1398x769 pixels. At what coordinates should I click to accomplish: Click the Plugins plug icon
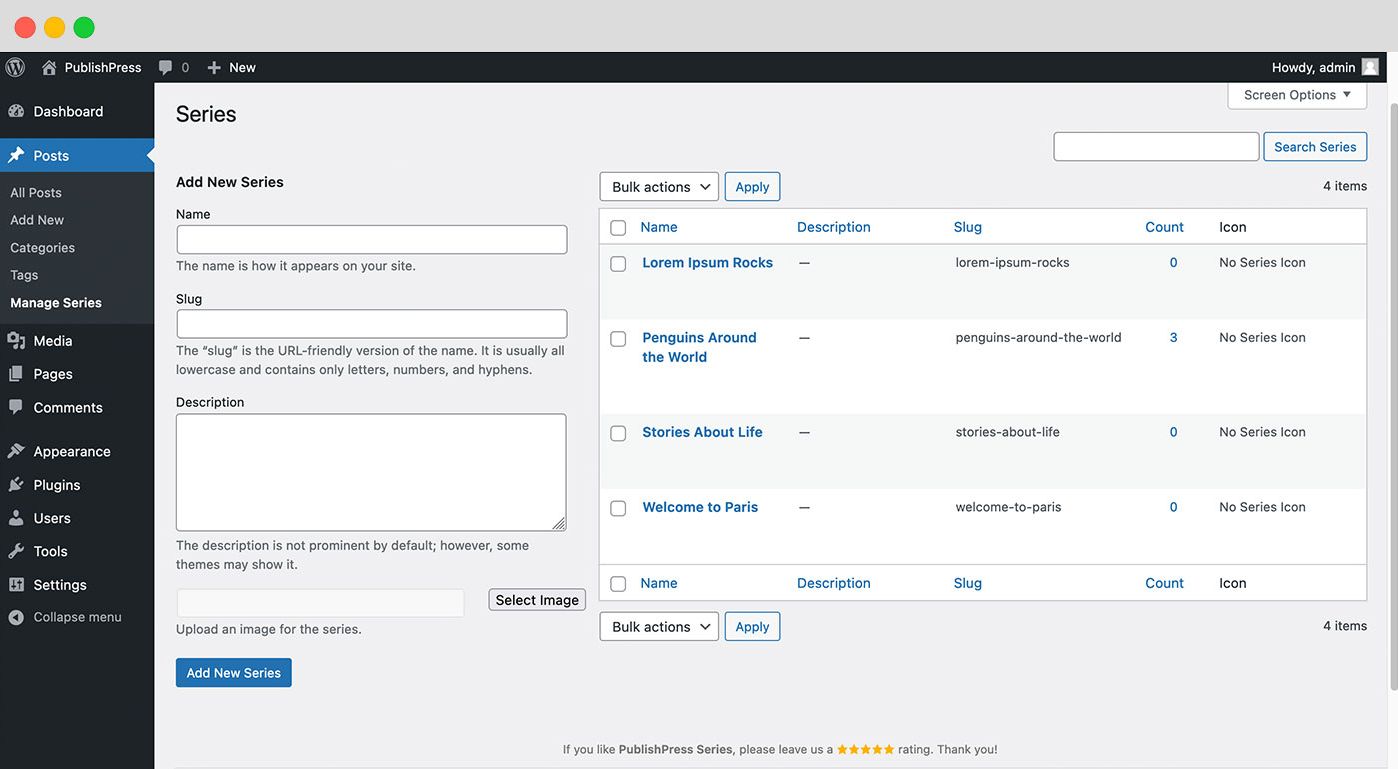pos(17,484)
